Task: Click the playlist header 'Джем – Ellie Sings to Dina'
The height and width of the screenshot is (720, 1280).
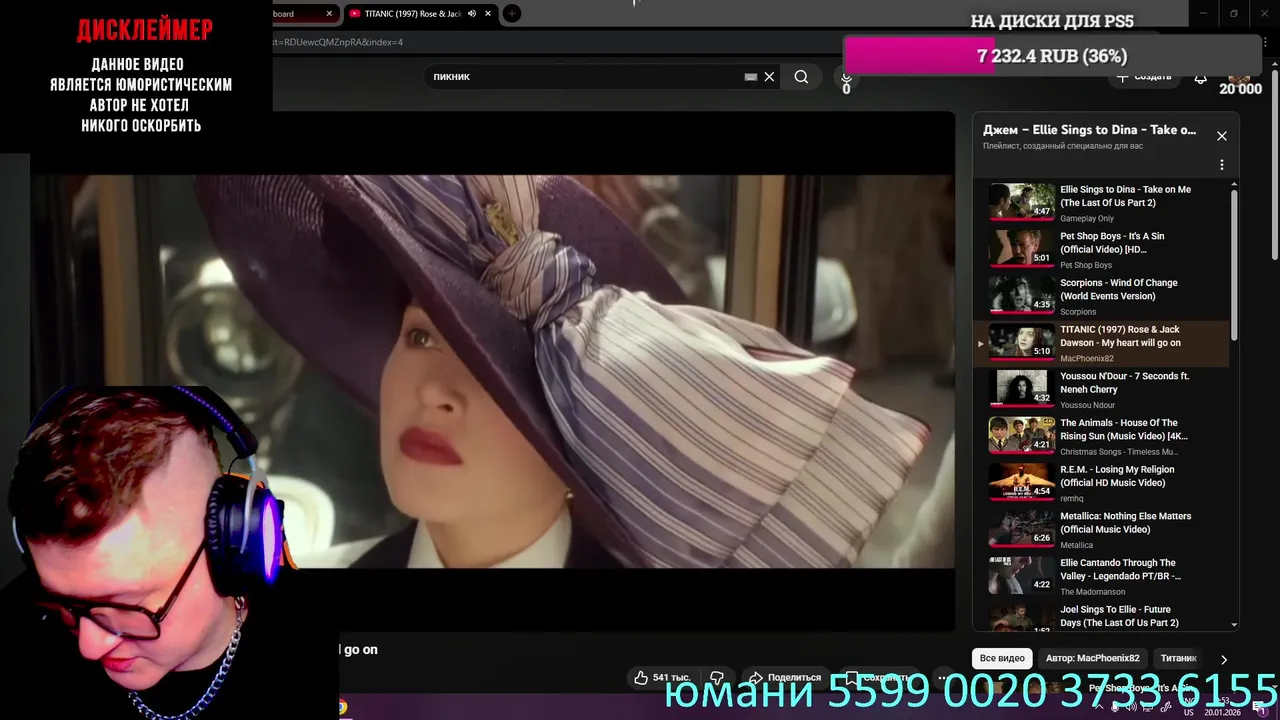Action: (x=1089, y=130)
